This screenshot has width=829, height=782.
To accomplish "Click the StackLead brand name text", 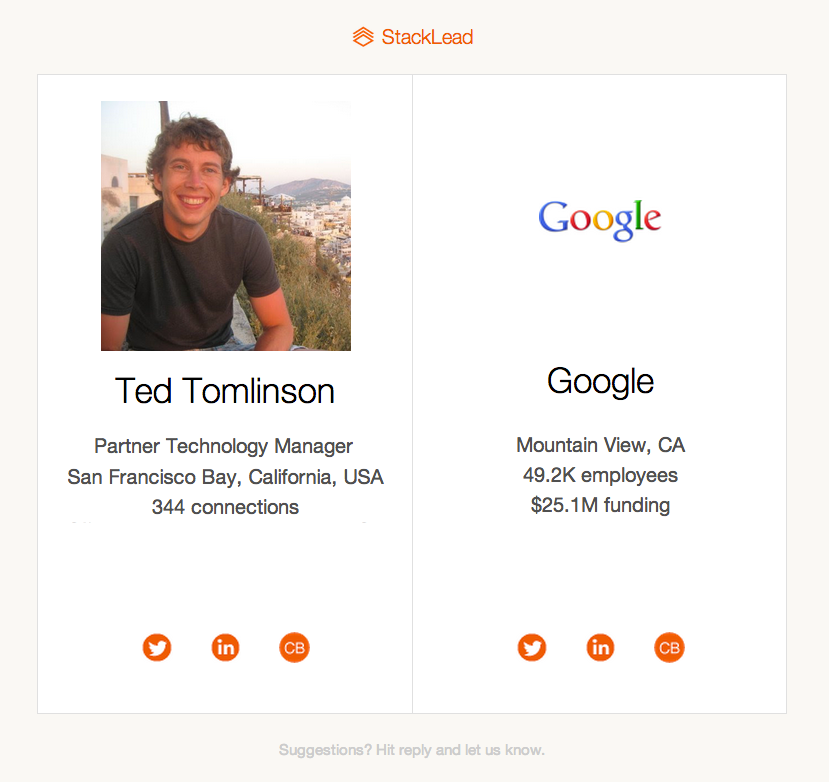I will [427, 37].
